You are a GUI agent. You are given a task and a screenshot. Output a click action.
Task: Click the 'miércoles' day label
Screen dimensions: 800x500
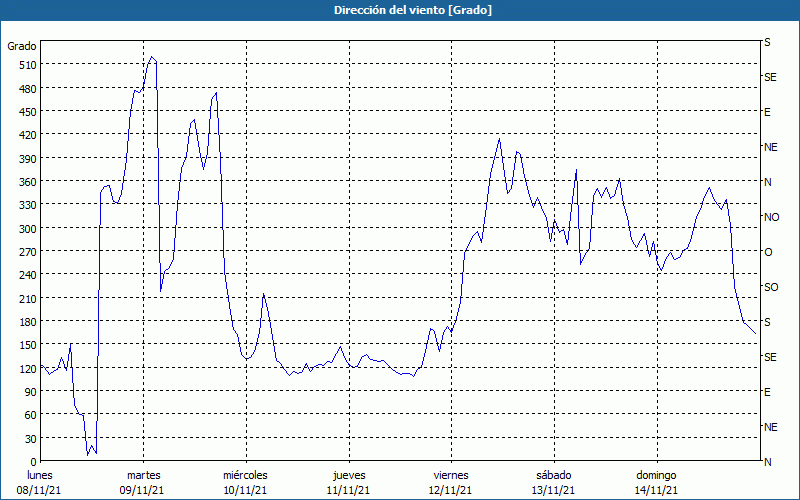point(245,475)
